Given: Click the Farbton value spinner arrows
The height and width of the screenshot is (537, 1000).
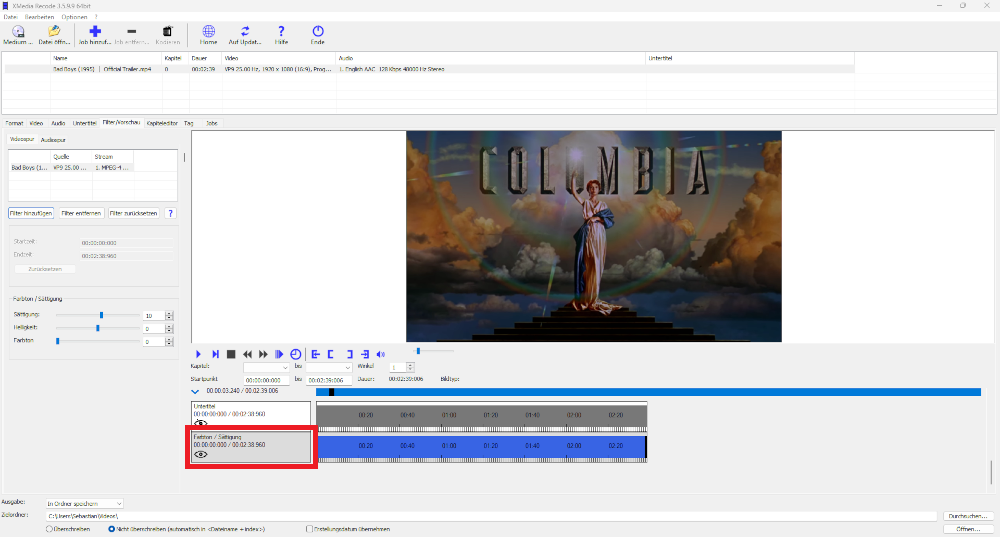Looking at the screenshot, I should (169, 342).
